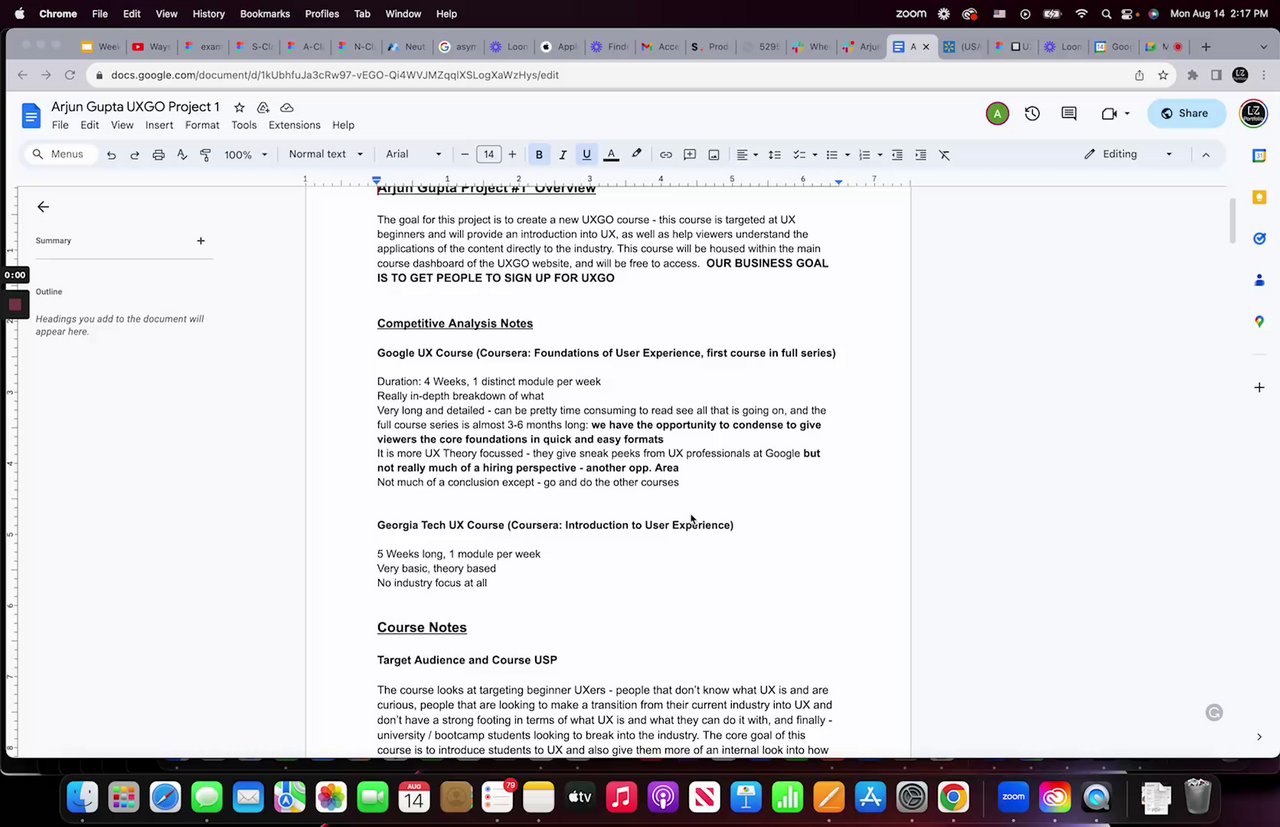Open Google Keep side panel icon
The image size is (1280, 827).
click(x=1259, y=197)
